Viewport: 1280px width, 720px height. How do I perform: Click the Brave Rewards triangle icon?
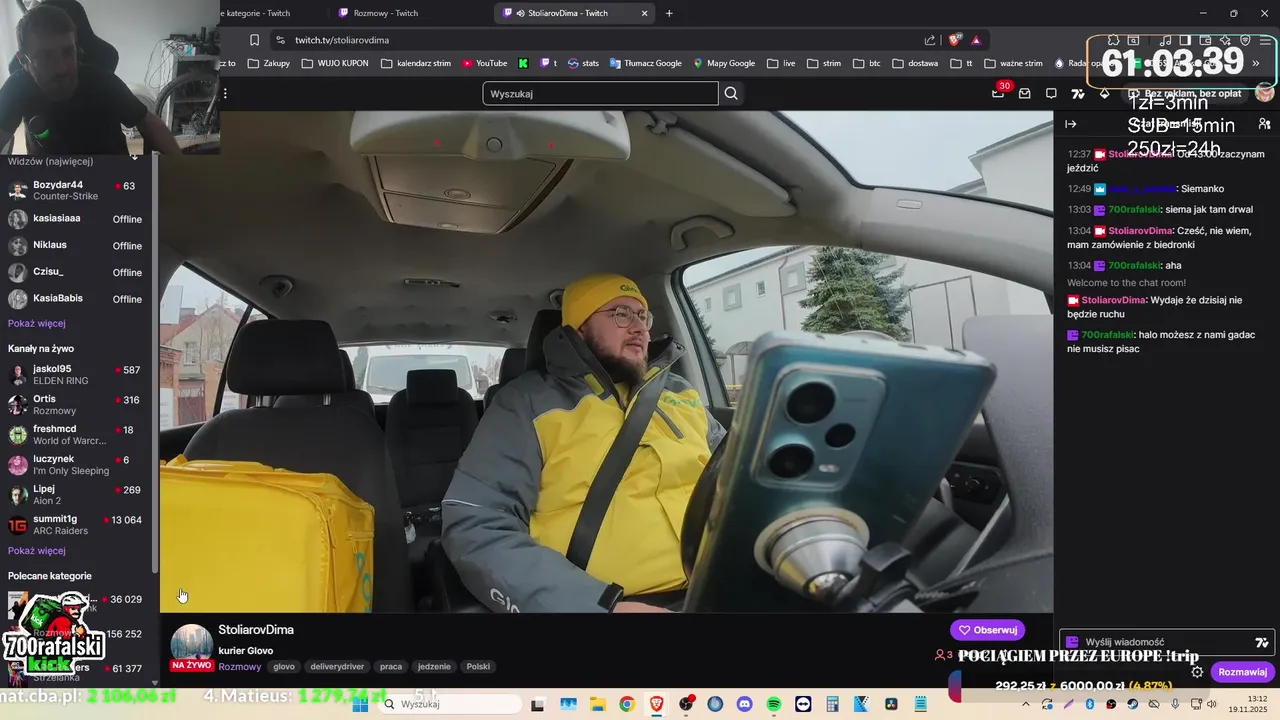click(976, 40)
